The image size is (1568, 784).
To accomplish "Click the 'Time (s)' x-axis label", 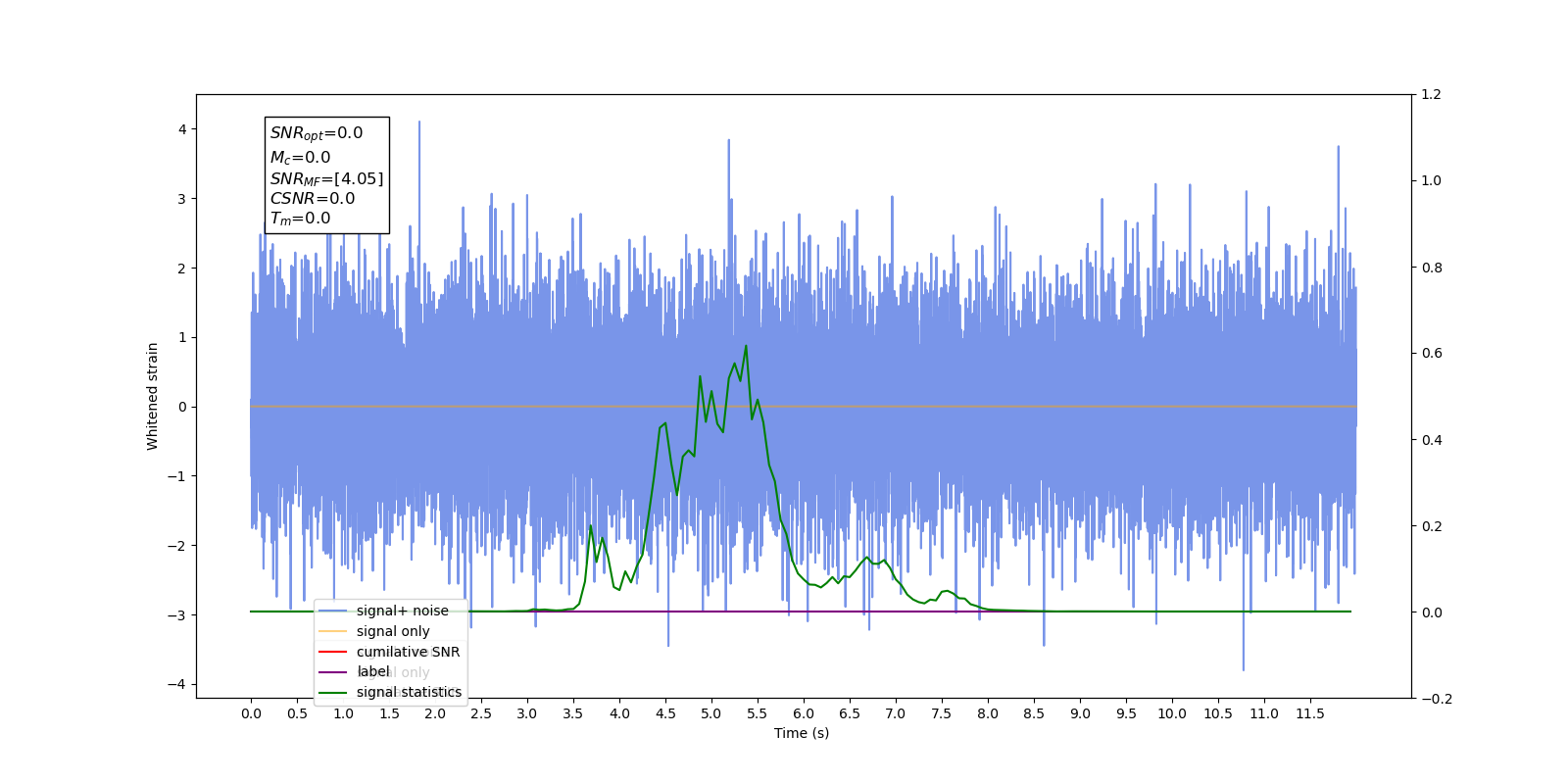I will [x=802, y=733].
